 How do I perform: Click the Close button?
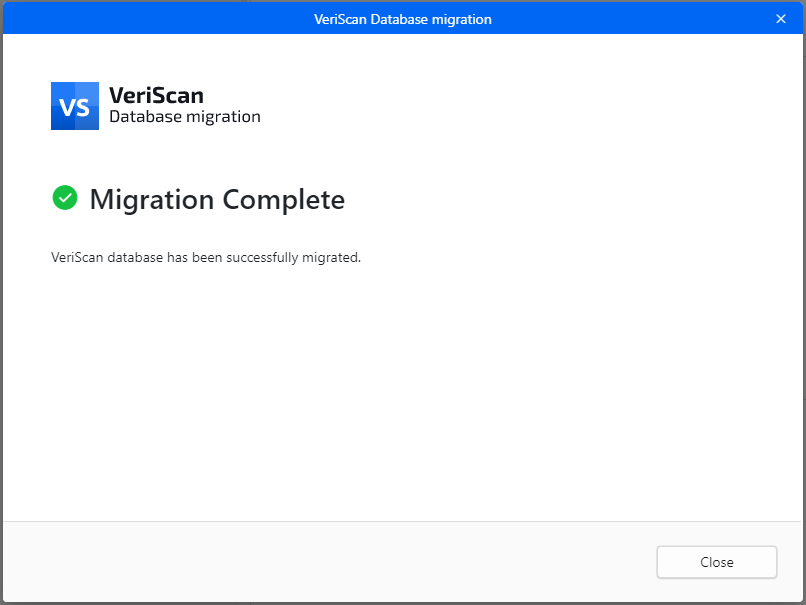(x=717, y=562)
